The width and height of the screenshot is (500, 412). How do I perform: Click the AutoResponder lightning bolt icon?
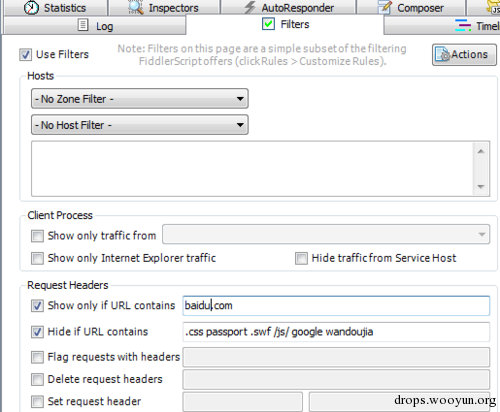250,7
